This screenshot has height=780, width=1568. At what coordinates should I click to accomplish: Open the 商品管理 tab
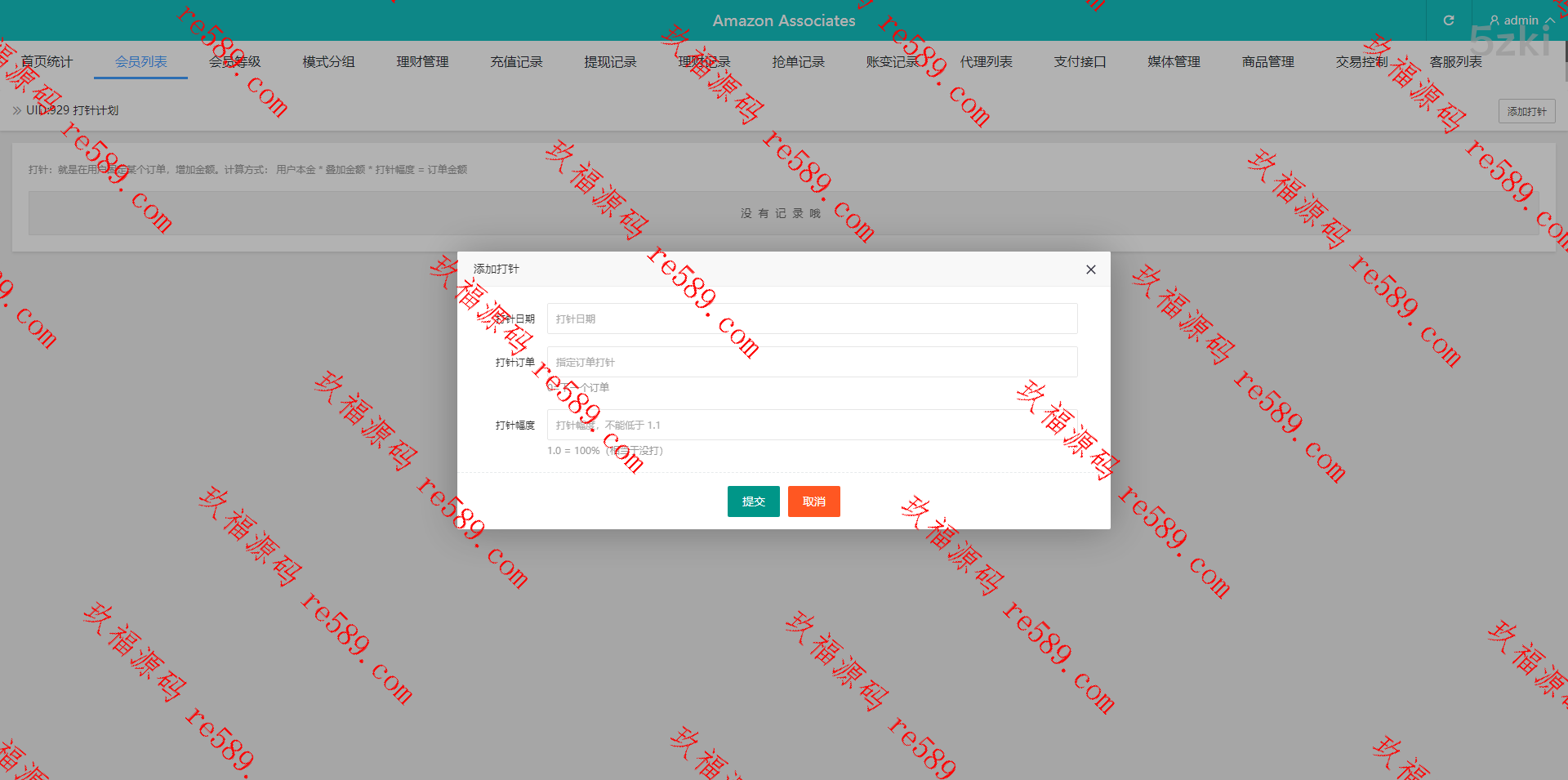click(1267, 62)
